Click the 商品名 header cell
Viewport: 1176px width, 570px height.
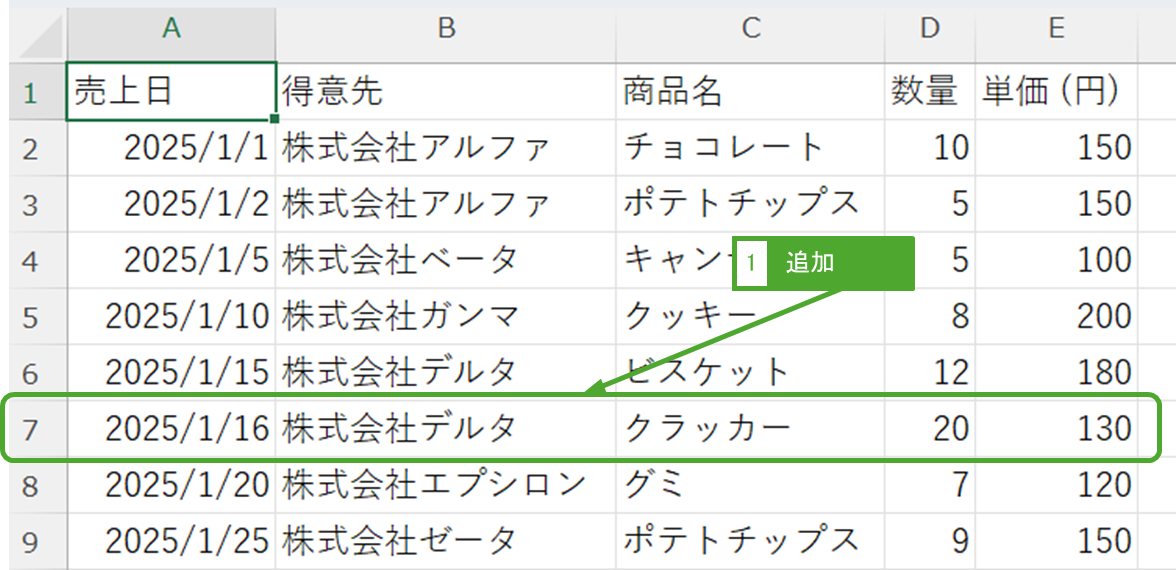(x=750, y=92)
